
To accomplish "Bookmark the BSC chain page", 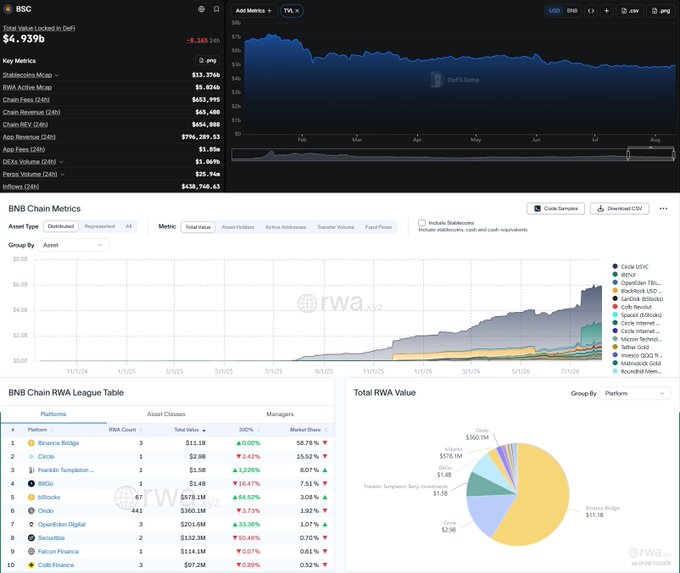I will 216,9.
